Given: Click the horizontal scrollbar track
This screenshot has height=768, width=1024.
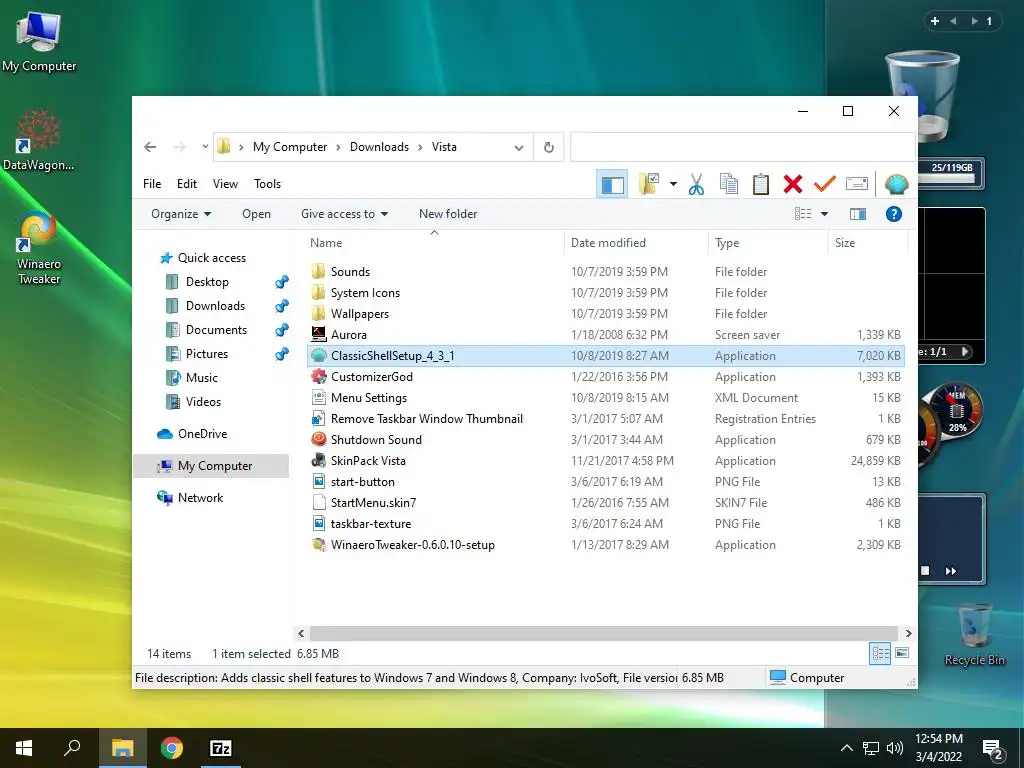Looking at the screenshot, I should tap(604, 633).
